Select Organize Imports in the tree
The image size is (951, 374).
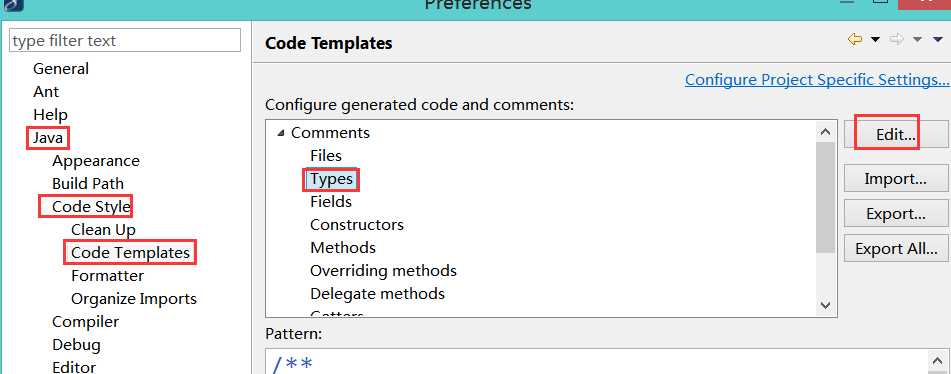(x=134, y=299)
